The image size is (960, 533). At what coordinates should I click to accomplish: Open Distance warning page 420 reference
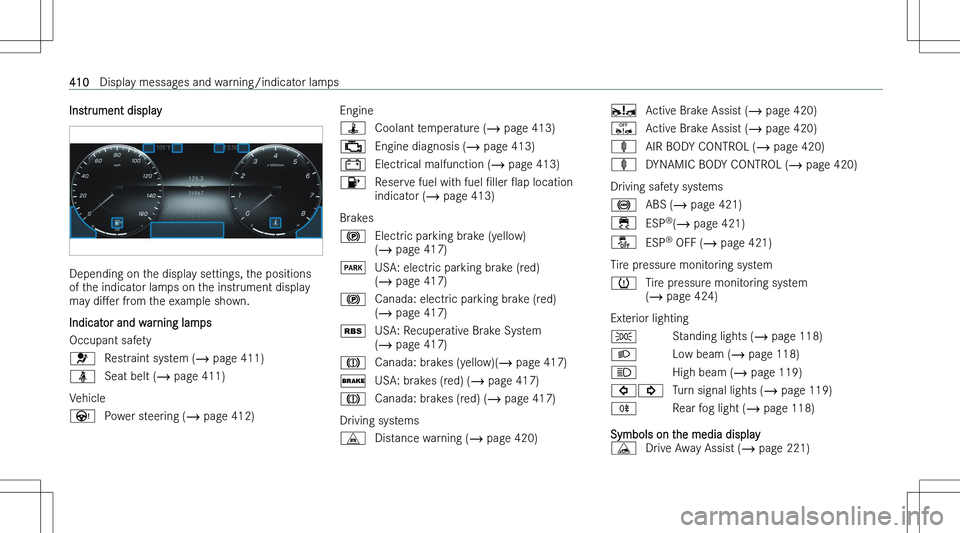click(501, 438)
